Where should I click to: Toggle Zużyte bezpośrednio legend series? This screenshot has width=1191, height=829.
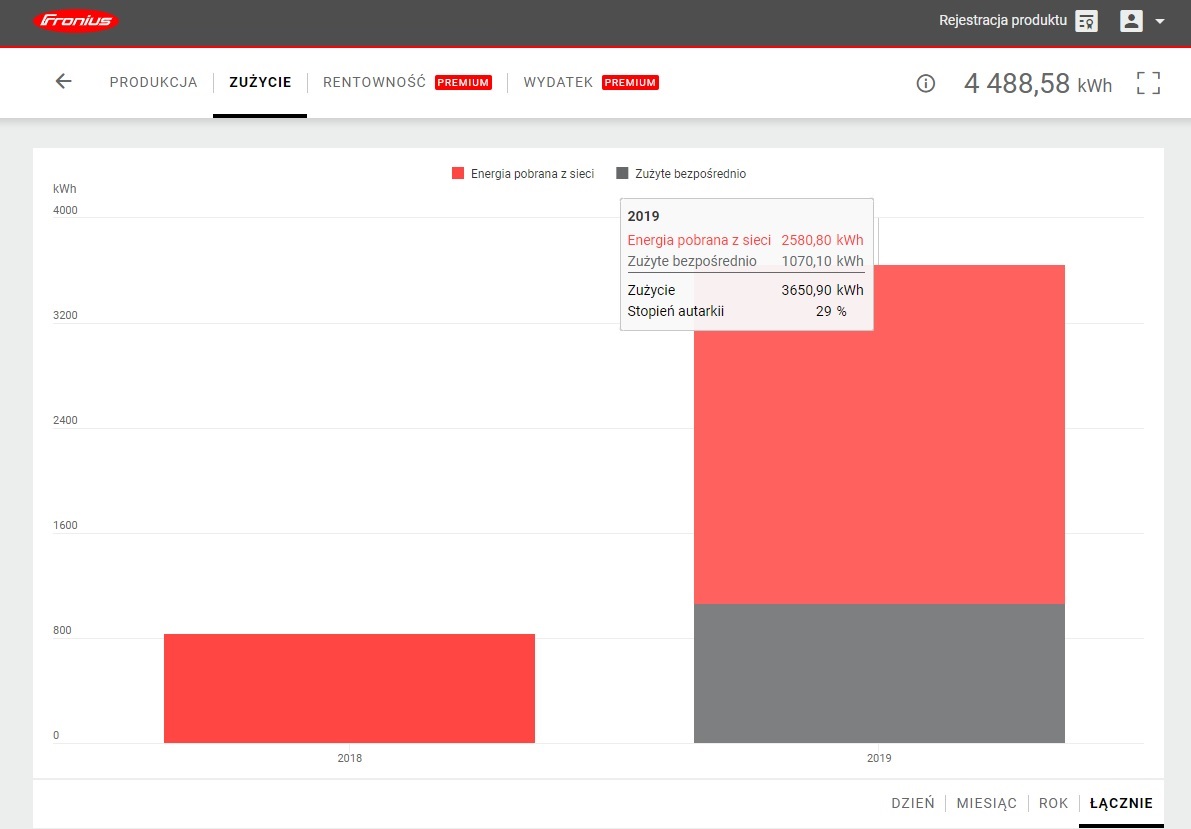pos(681,174)
